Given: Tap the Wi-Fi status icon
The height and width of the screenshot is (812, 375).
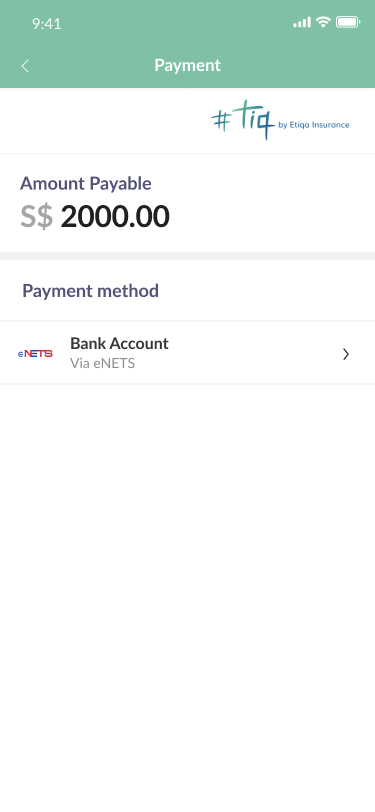Looking at the screenshot, I should point(323,22).
